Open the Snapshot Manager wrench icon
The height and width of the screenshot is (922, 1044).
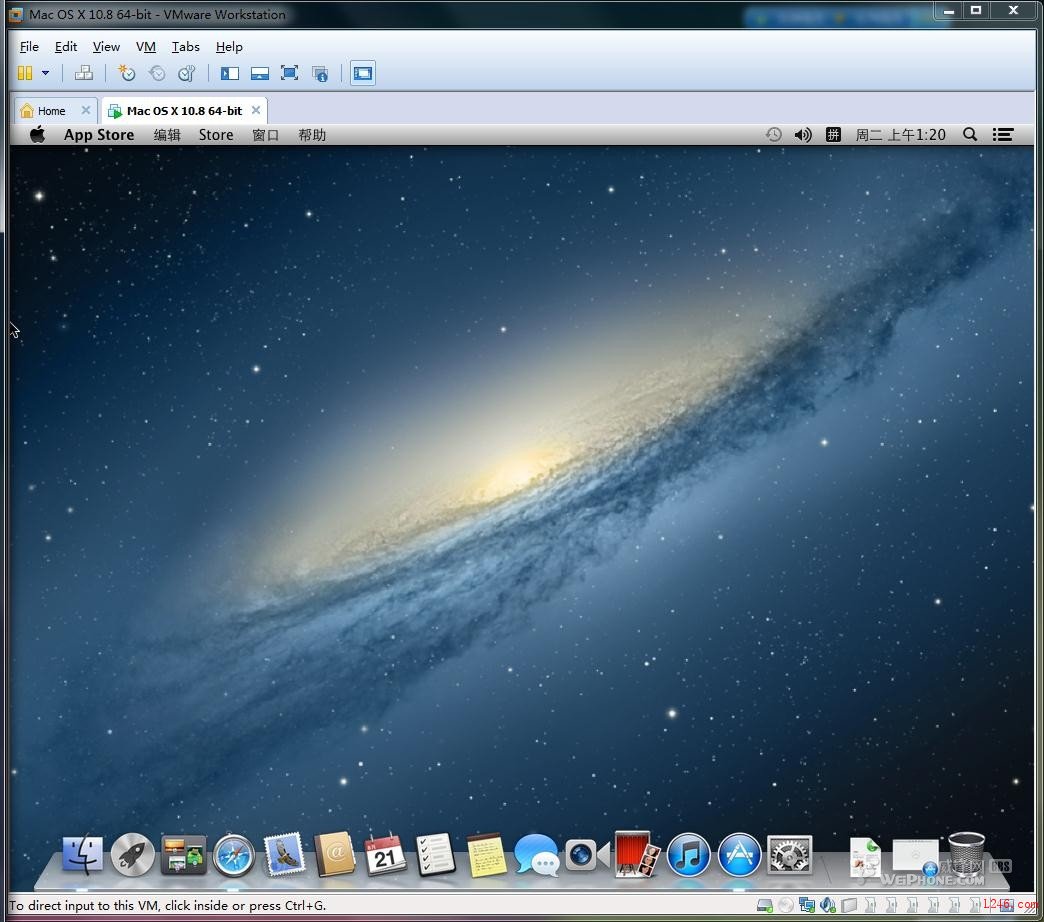coord(186,73)
